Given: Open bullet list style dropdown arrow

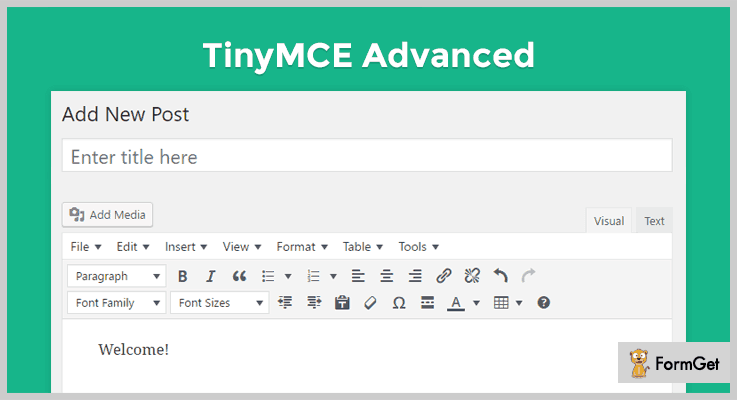Looking at the screenshot, I should 288,276.
